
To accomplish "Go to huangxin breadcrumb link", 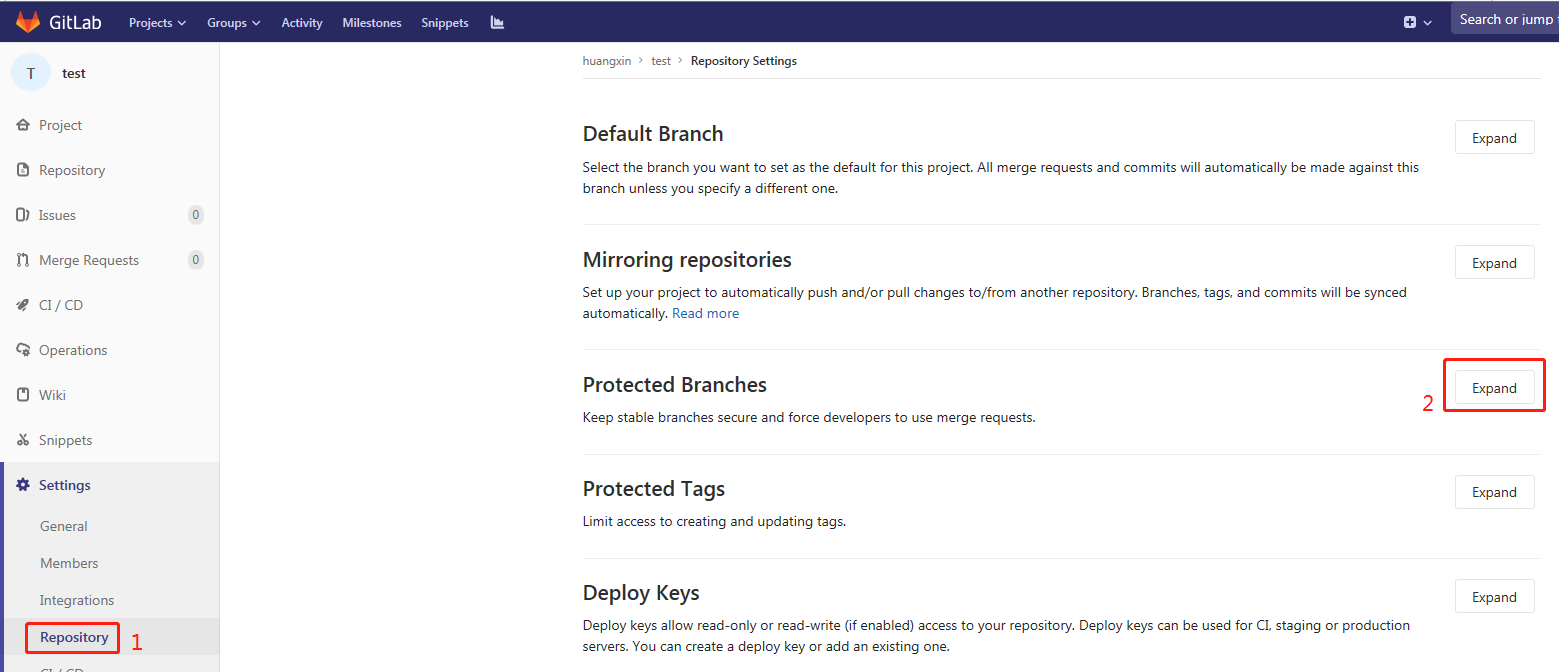I will tap(606, 61).
